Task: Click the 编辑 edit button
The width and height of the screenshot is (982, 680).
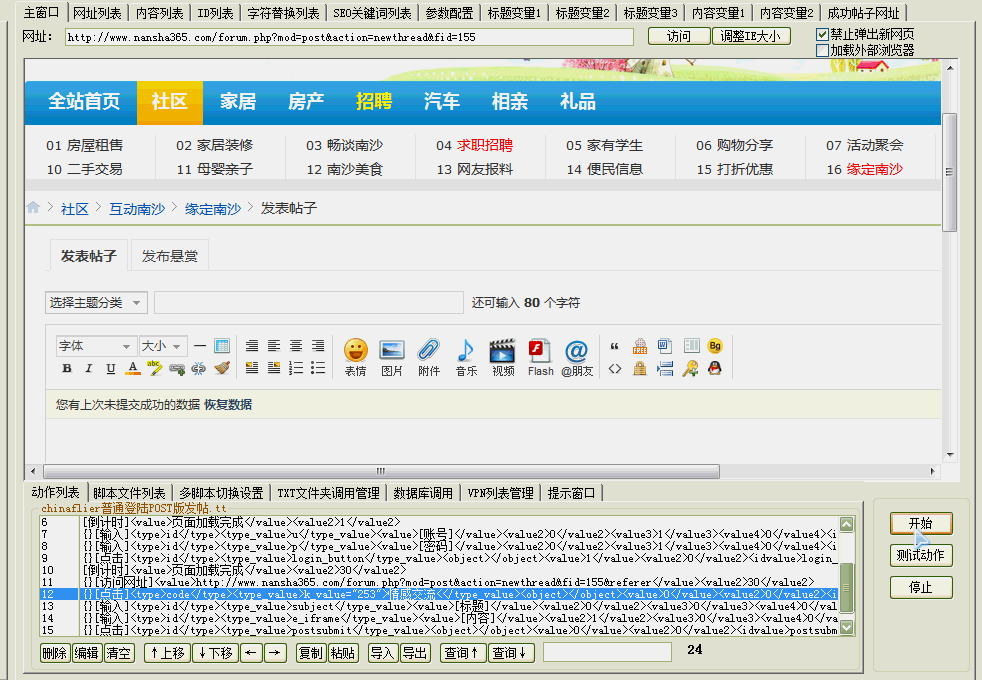Action: [86, 653]
